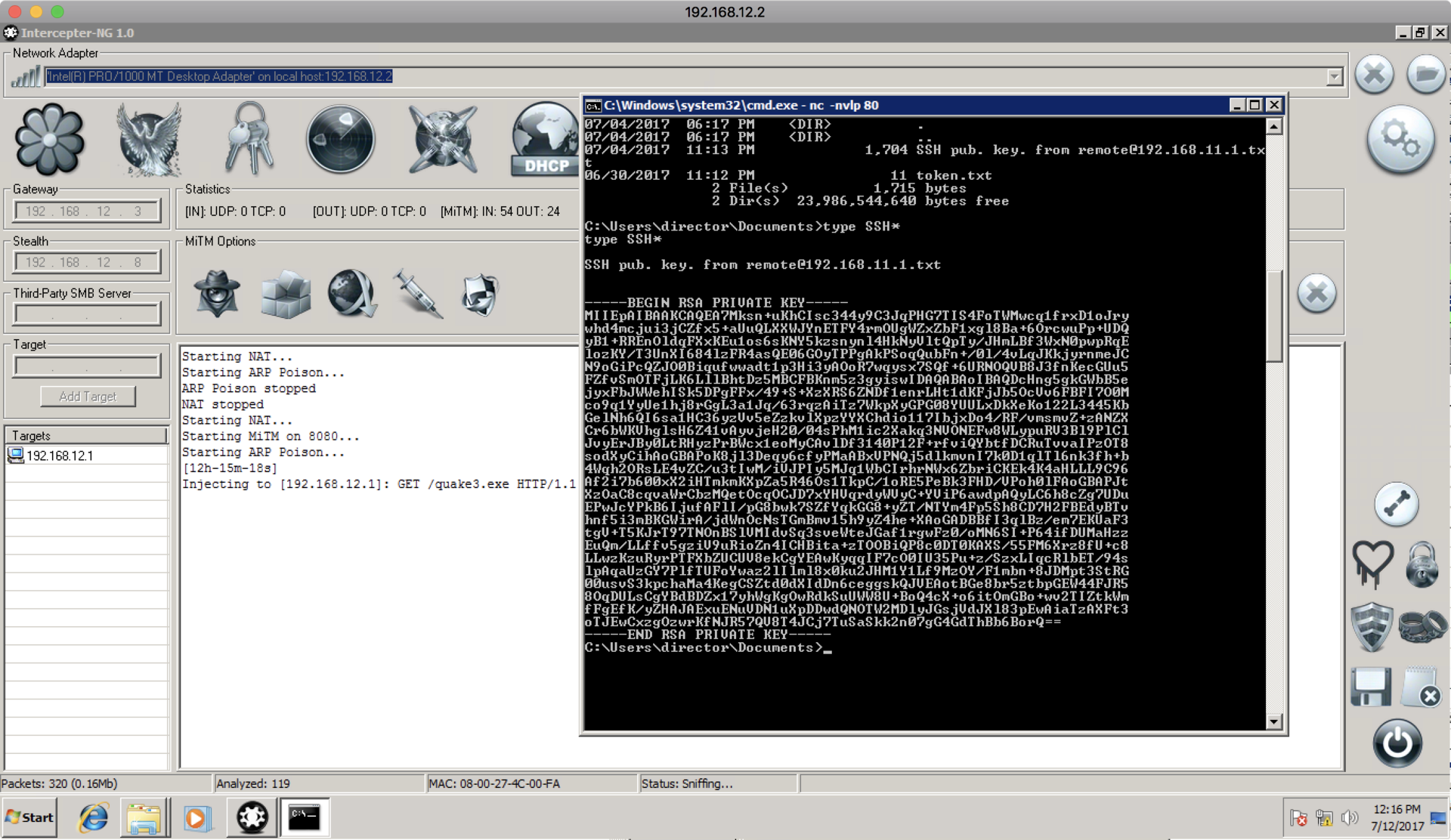
Task: Click the clear notepad X icon
Action: tap(1421, 687)
